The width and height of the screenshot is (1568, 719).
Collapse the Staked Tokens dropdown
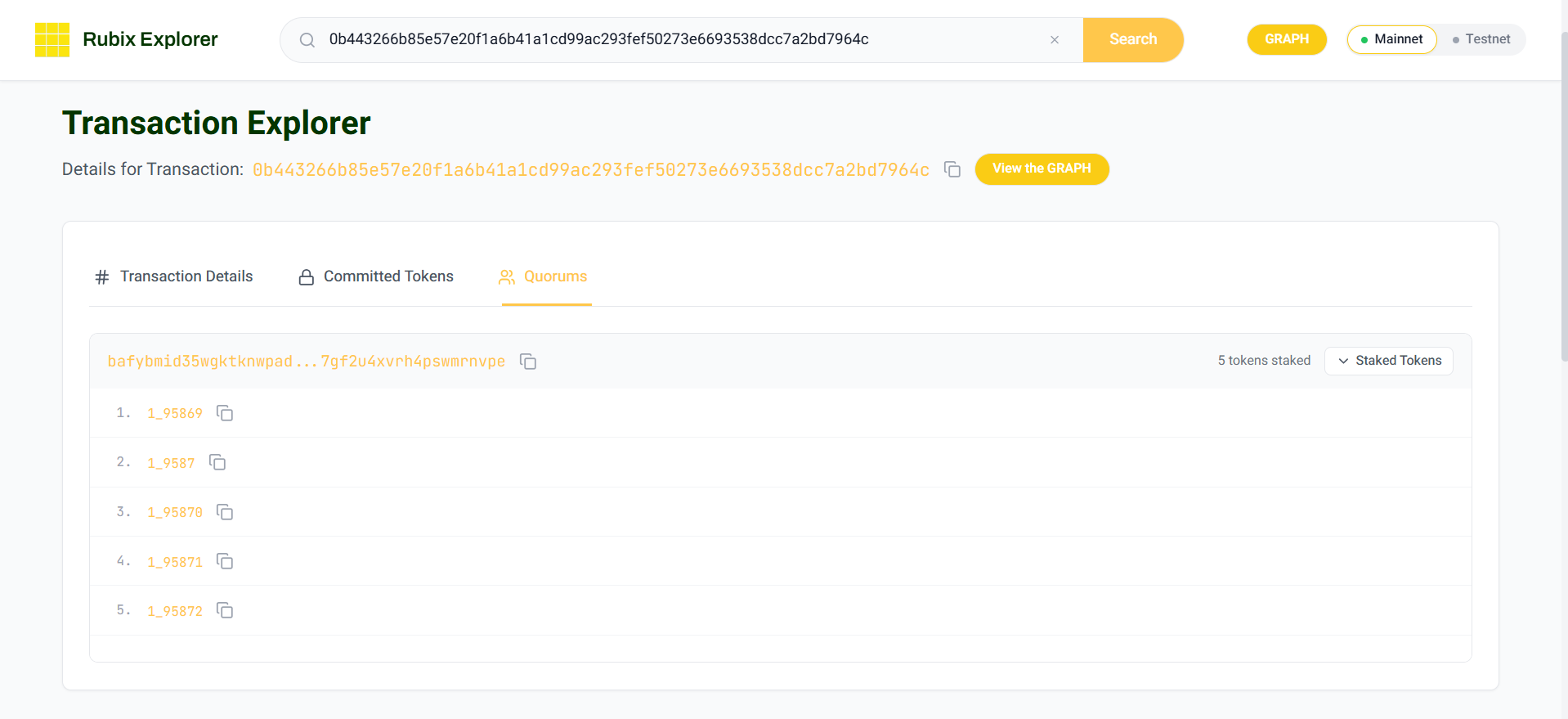[x=1389, y=361]
